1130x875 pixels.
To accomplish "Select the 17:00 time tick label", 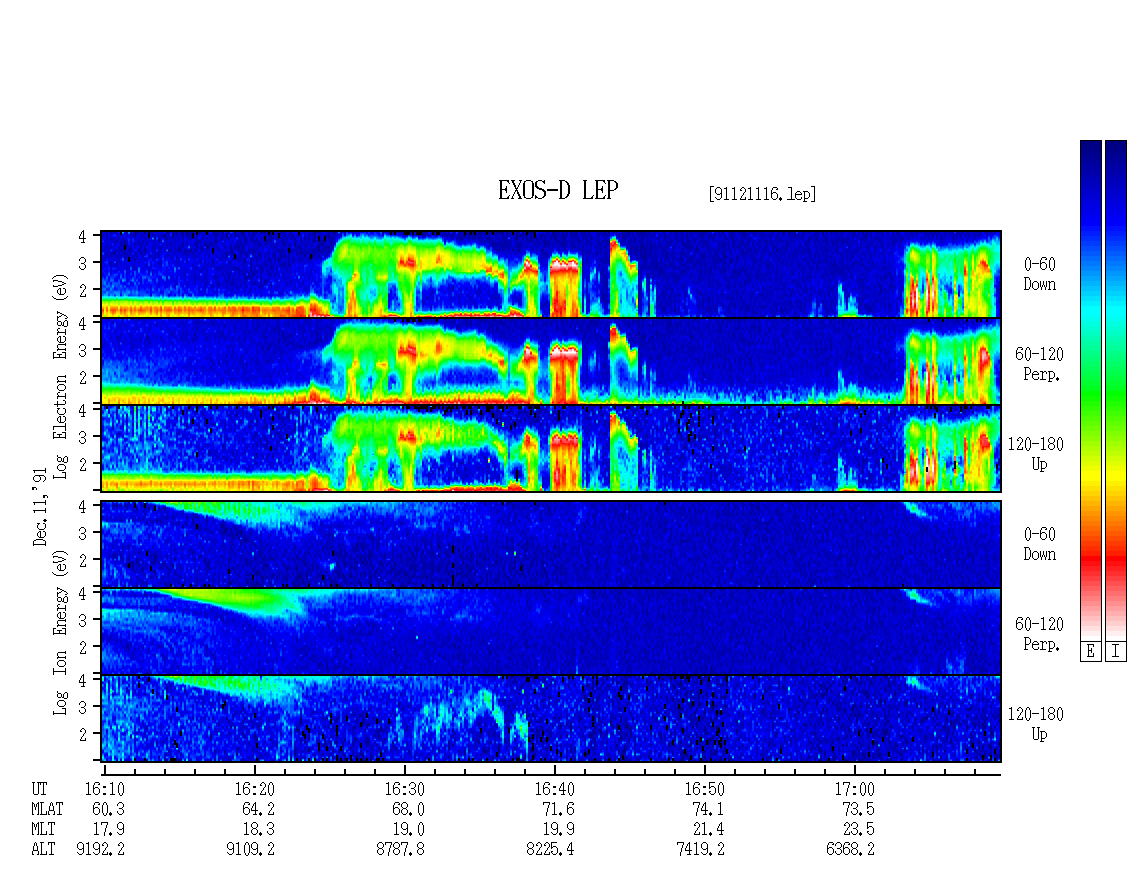I will point(854,789).
